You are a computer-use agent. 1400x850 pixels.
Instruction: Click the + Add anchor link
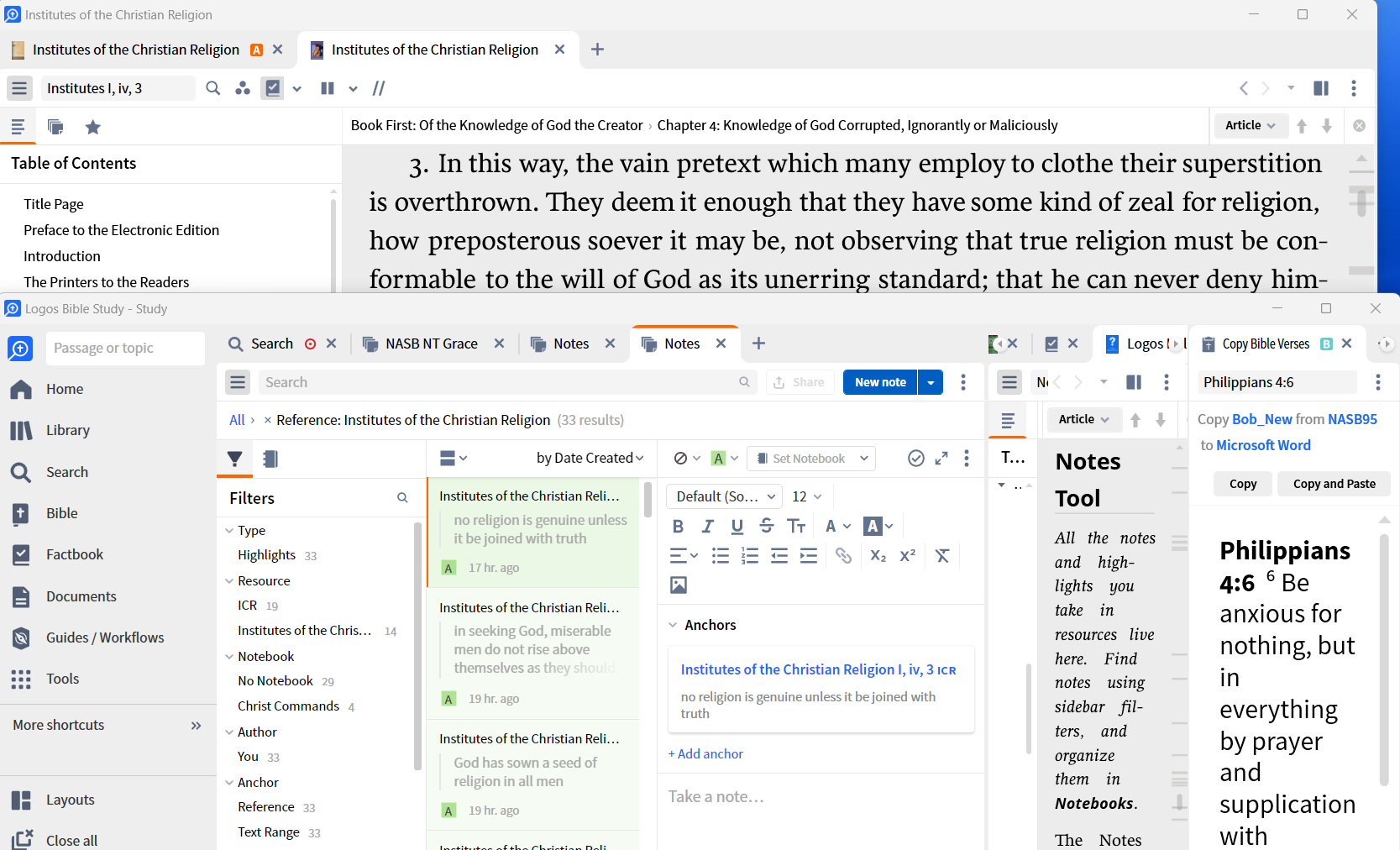(x=705, y=753)
